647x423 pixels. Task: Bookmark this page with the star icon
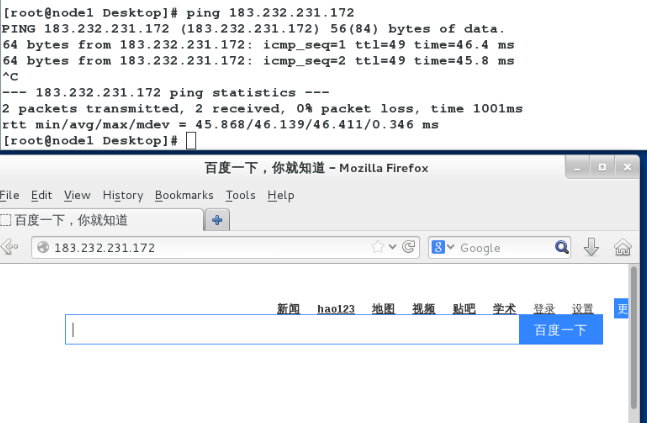(378, 247)
